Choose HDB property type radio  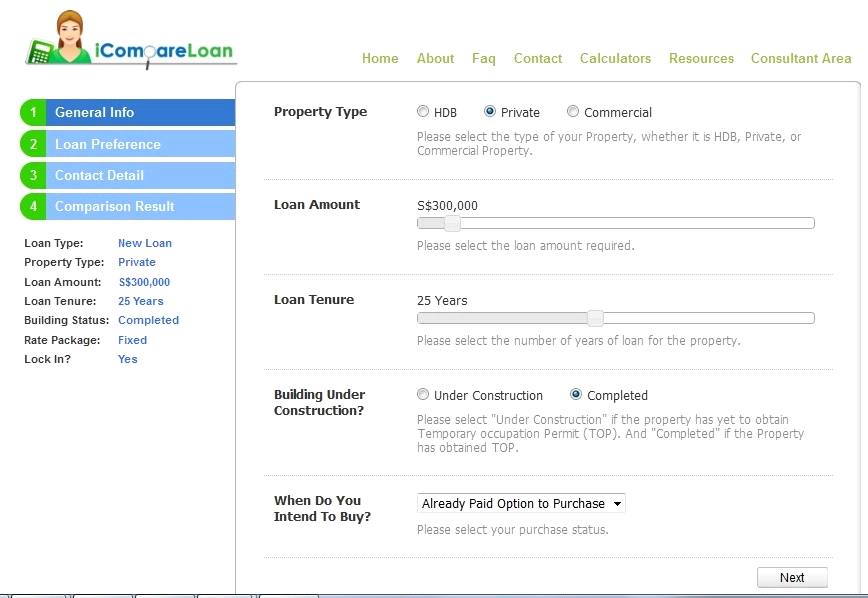click(x=423, y=111)
